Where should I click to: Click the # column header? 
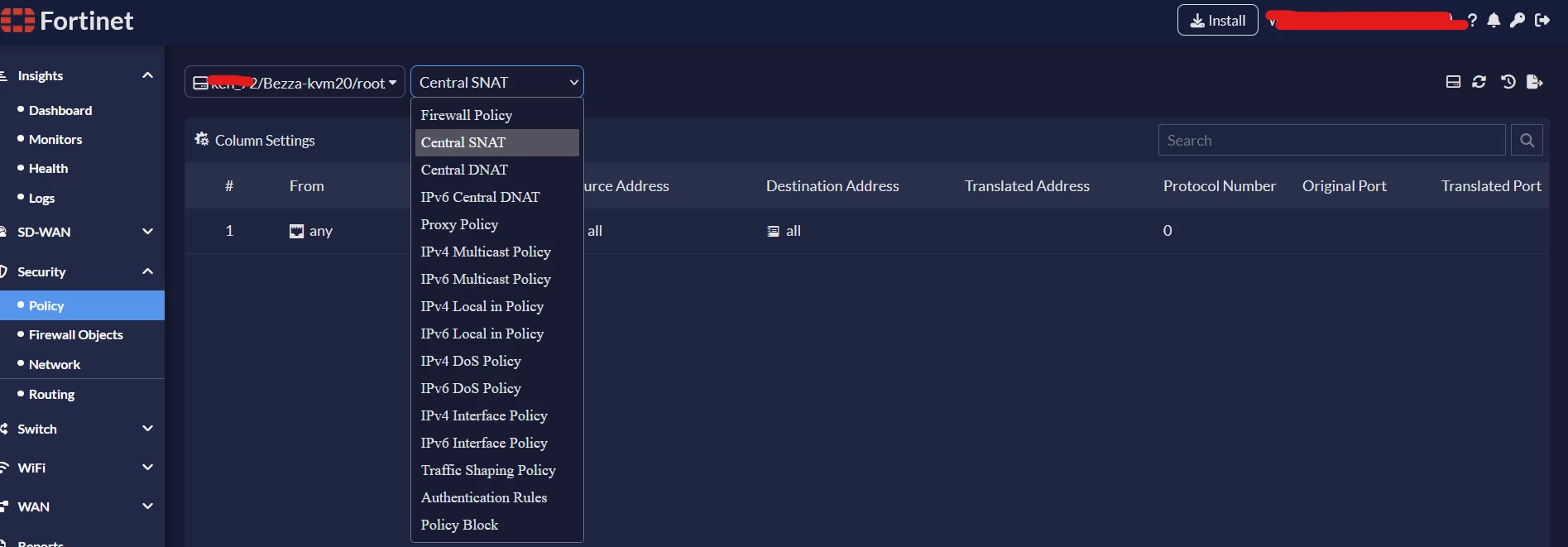coord(229,186)
